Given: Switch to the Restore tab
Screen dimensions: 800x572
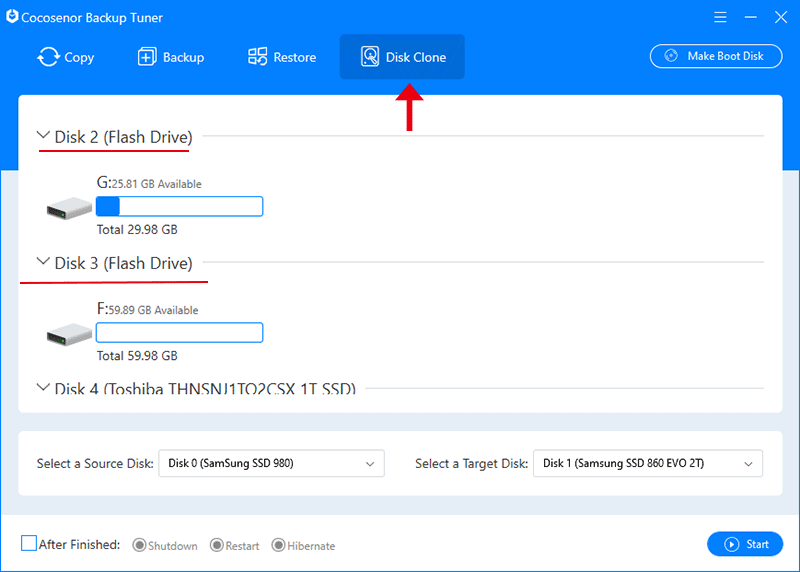Looking at the screenshot, I should pos(282,57).
